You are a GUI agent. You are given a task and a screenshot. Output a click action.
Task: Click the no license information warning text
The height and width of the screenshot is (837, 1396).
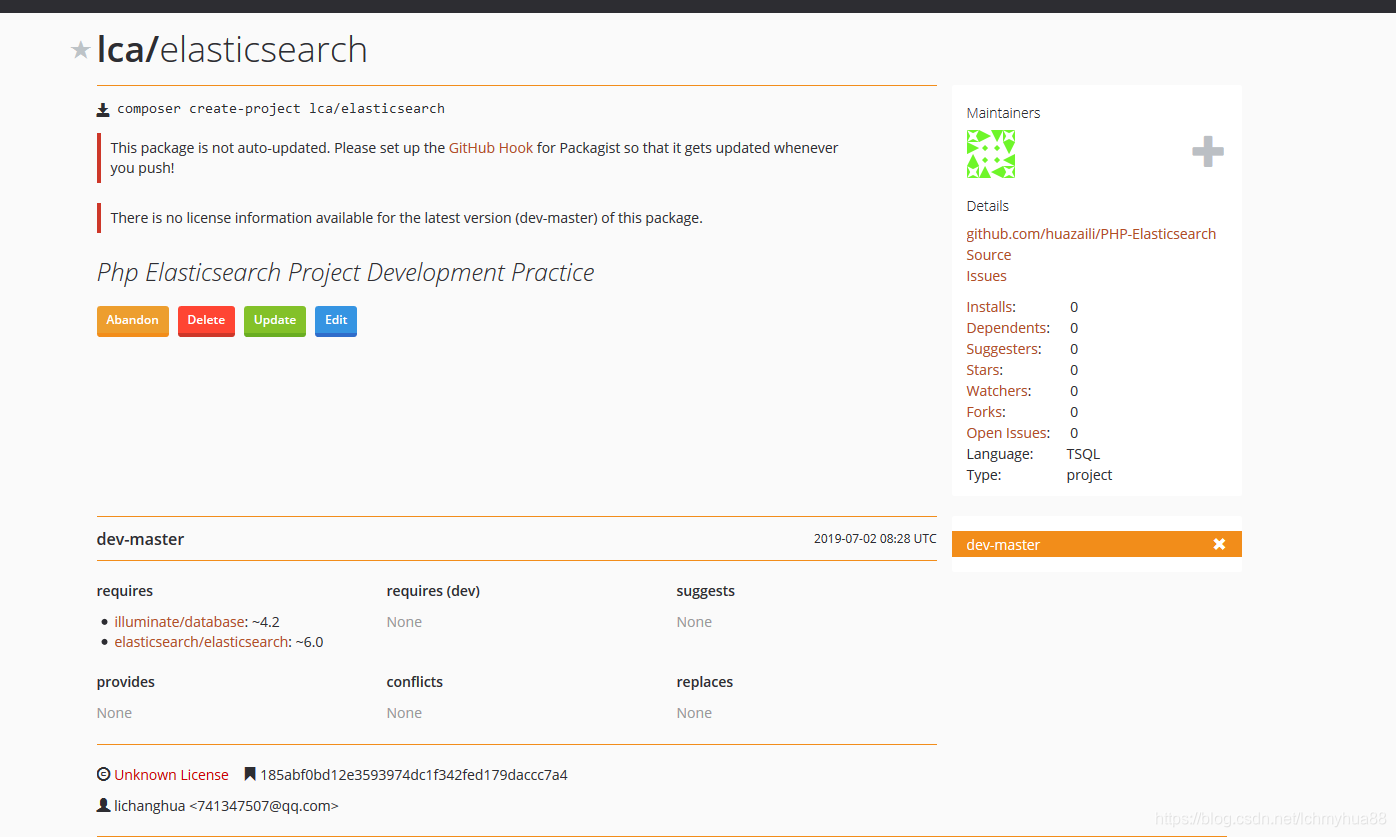click(x=406, y=218)
